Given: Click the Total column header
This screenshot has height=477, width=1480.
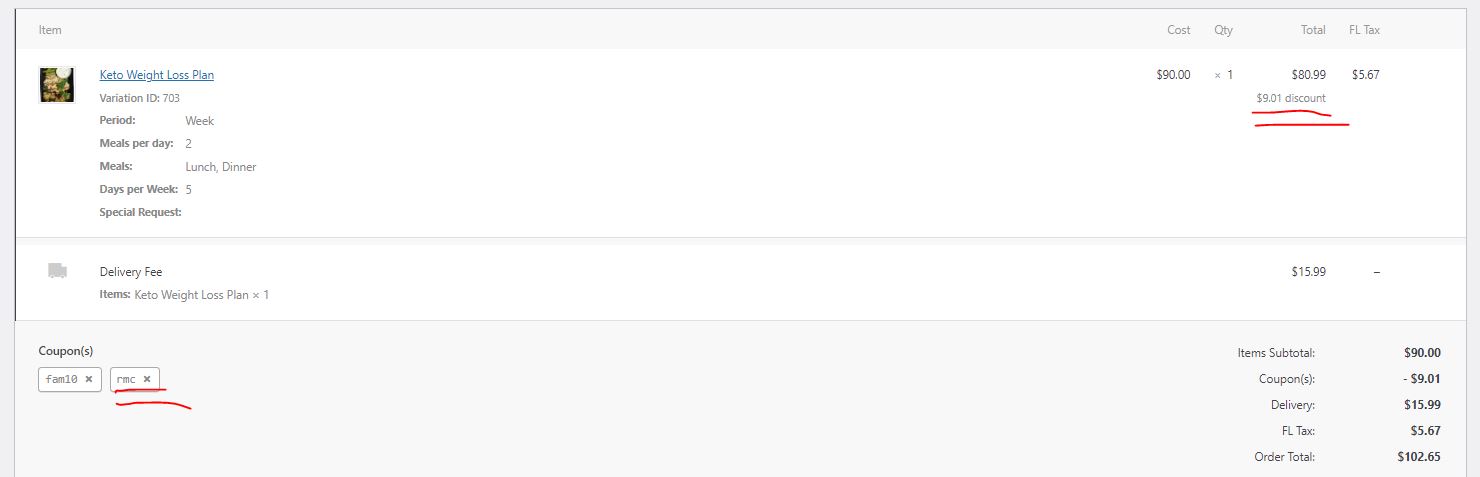Looking at the screenshot, I should 1313,30.
